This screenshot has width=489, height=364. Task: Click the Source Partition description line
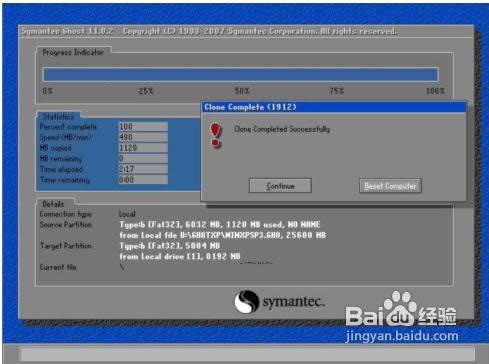pyautogui.click(x=220, y=224)
